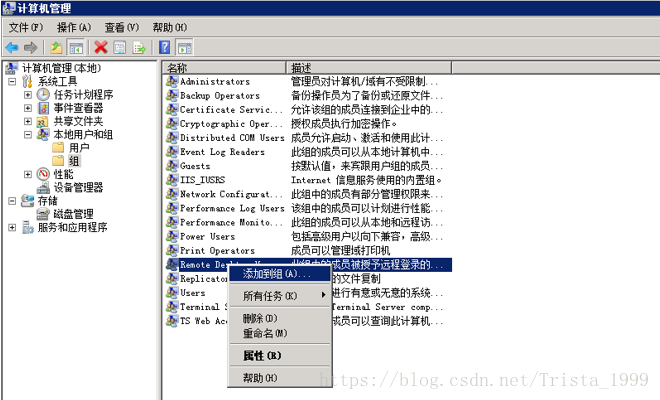Image resolution: width=660 pixels, height=400 pixels.
Task: Click the Shared Folders icon in tree
Action: click(43, 122)
